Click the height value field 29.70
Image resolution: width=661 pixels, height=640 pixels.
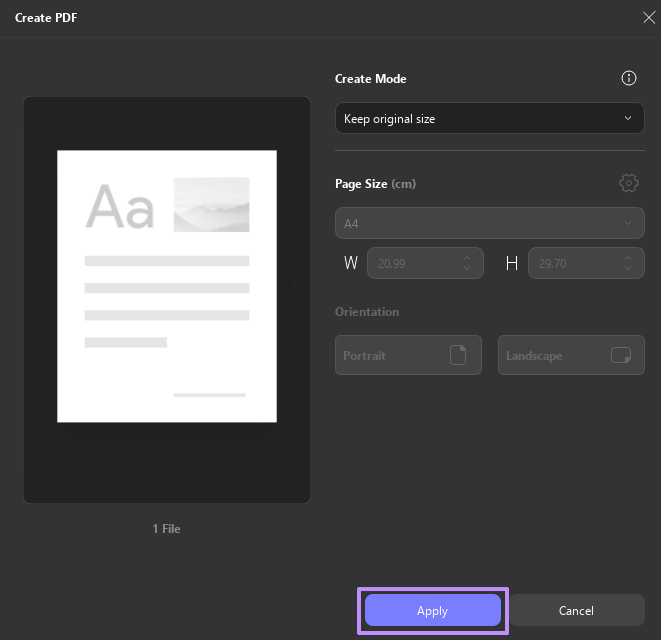586,263
